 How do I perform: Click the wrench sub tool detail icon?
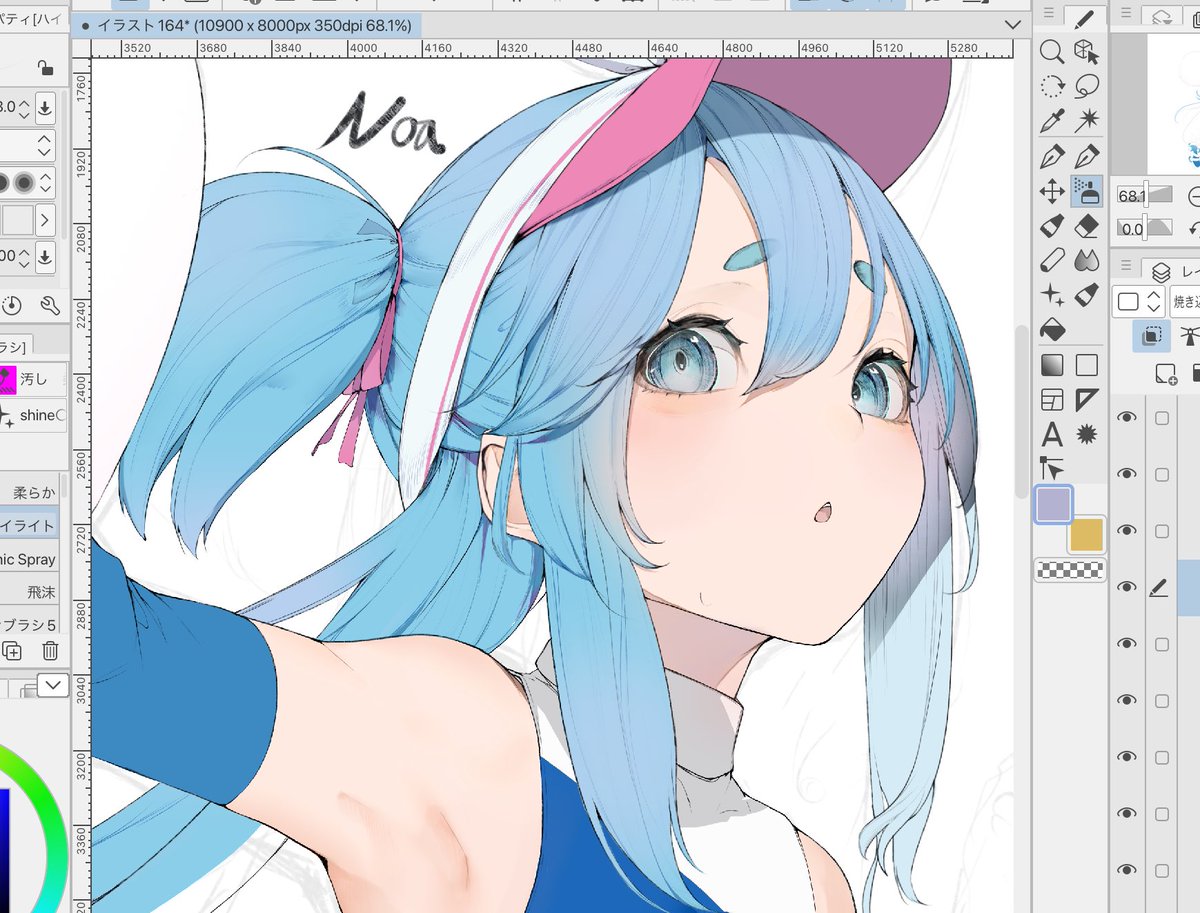click(50, 305)
